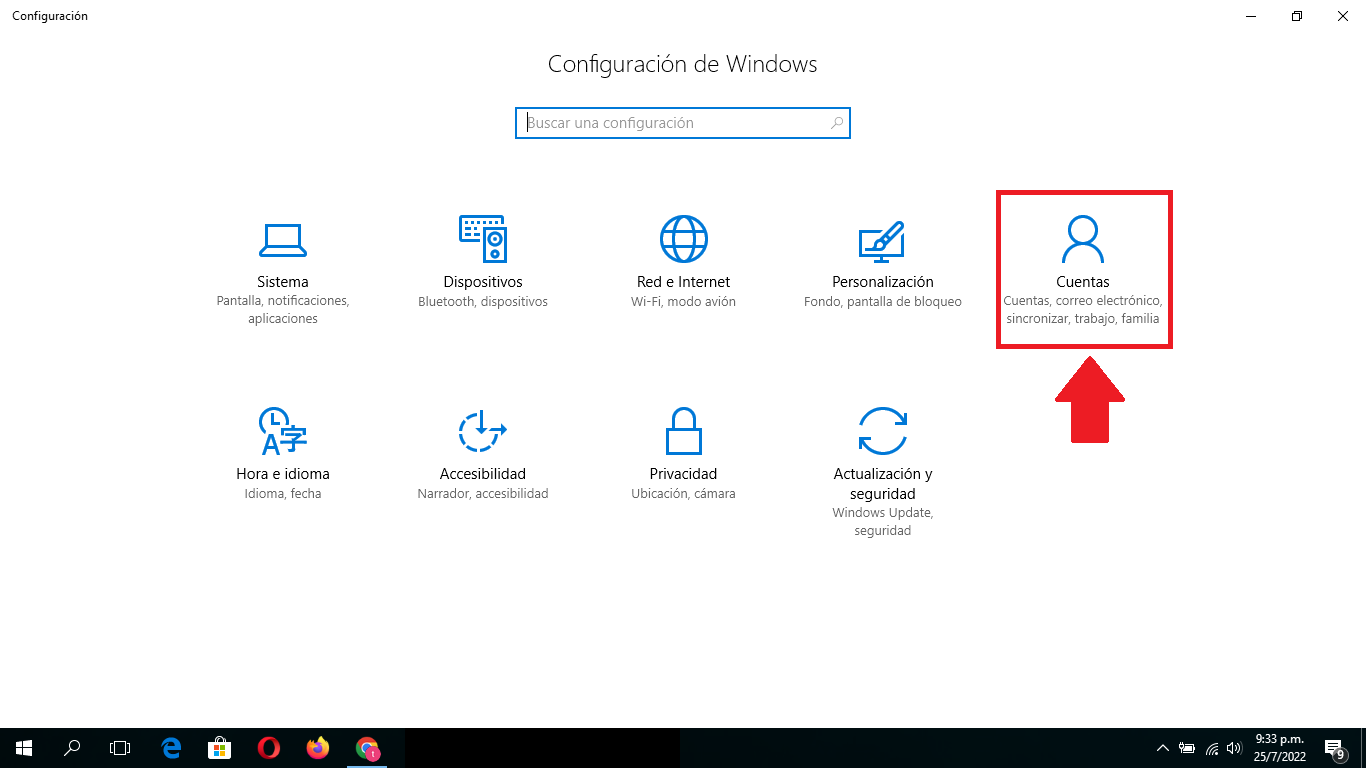
Task: Launch Firefox from the taskbar
Action: tap(318, 748)
